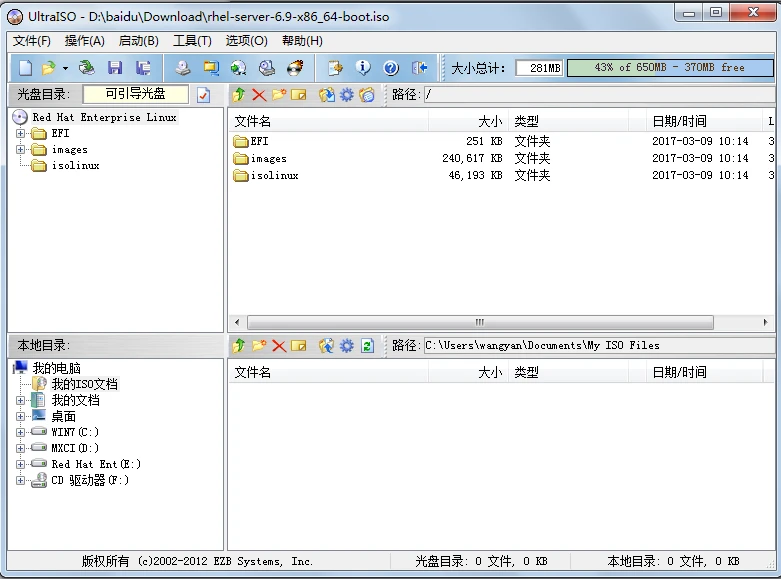Open the 帮助(H) menu

point(302,41)
